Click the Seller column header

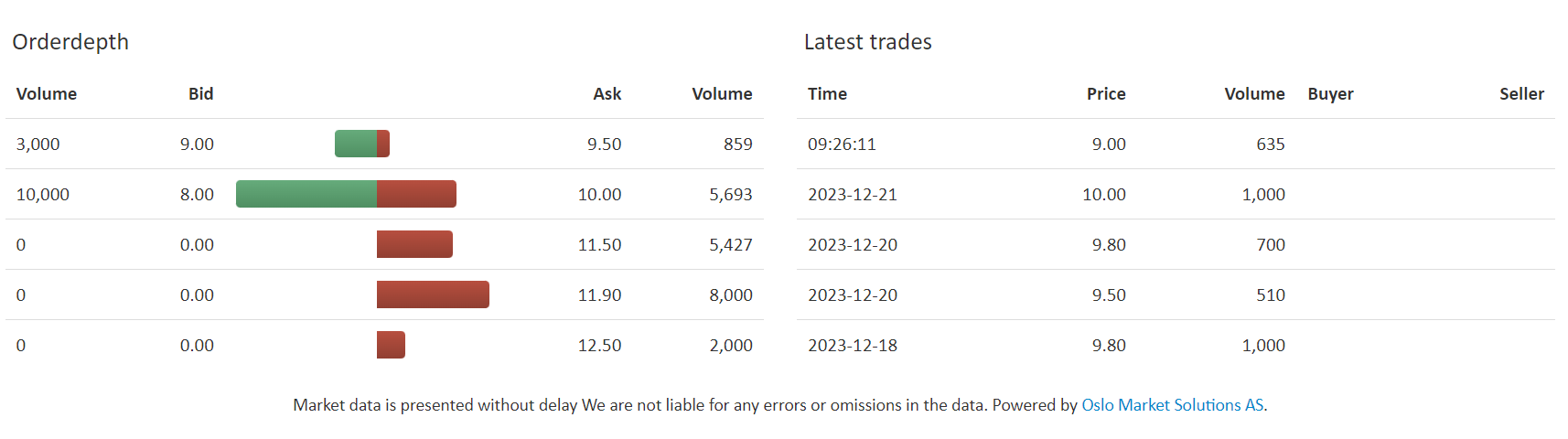[1521, 94]
